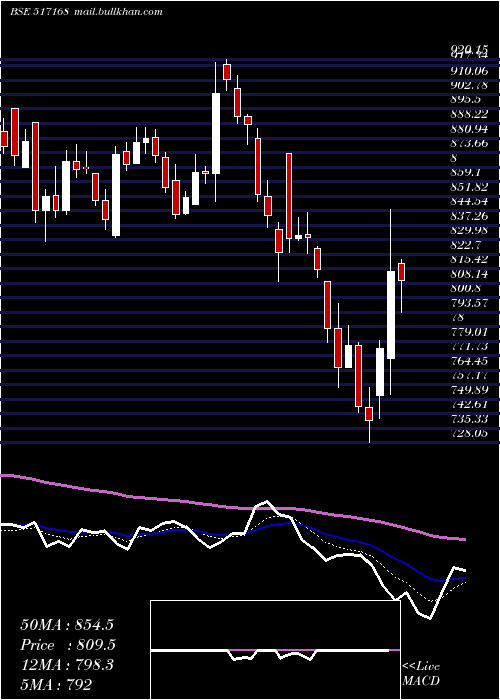Click the mail.bullkhan.com text in header
Viewport: 500px width, 700px height.
coord(118,12)
